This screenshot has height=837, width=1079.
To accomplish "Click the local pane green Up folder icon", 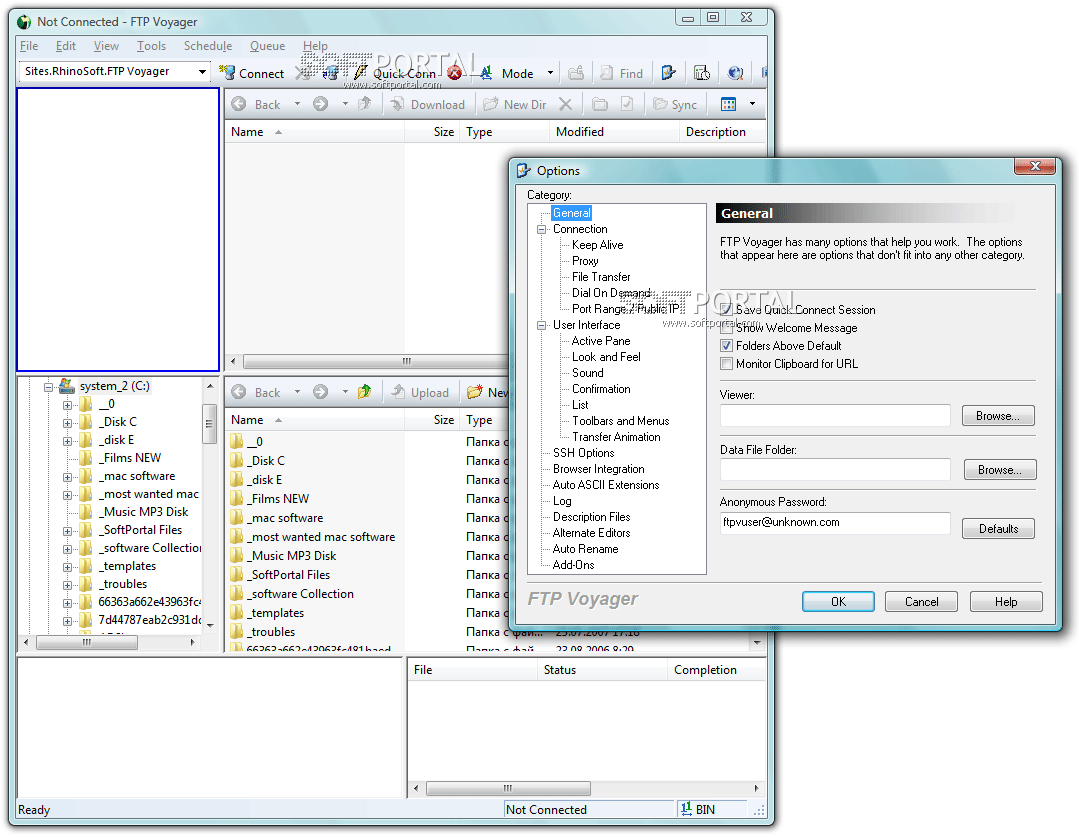I will coord(365,392).
